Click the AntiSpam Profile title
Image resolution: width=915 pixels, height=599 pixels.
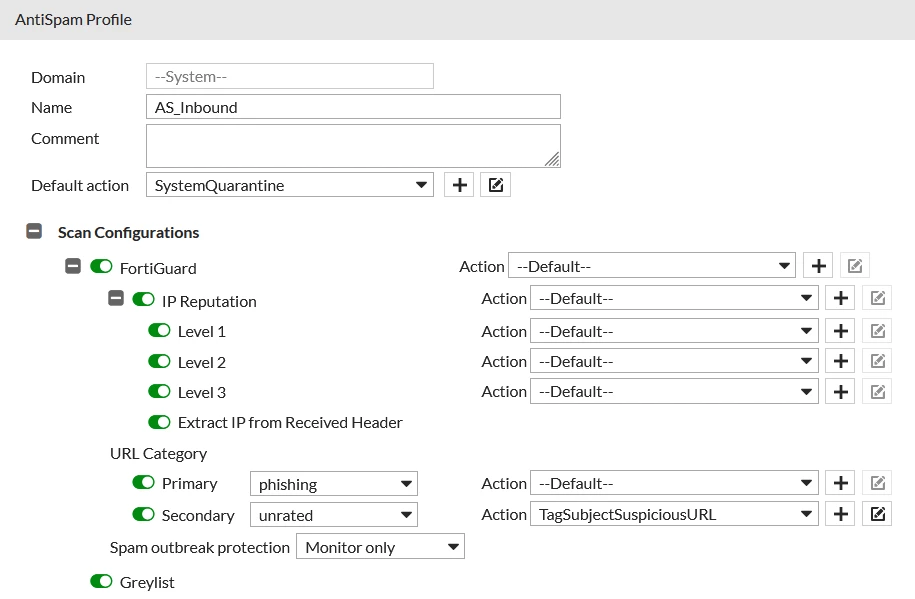pyautogui.click(x=74, y=19)
